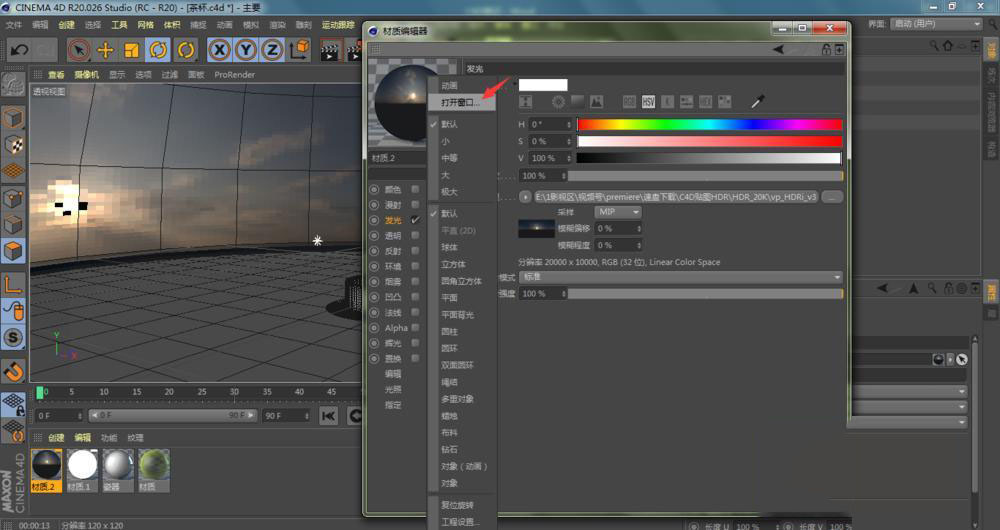This screenshot has height=530, width=1000.
Task: Toggle the Y axis lock
Action: tap(246, 50)
